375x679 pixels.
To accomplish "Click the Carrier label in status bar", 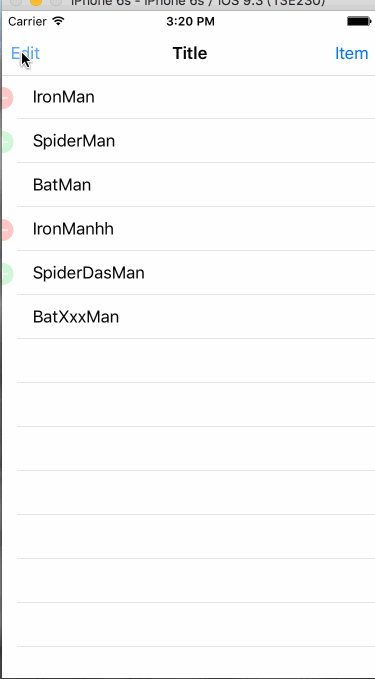I will point(27,21).
